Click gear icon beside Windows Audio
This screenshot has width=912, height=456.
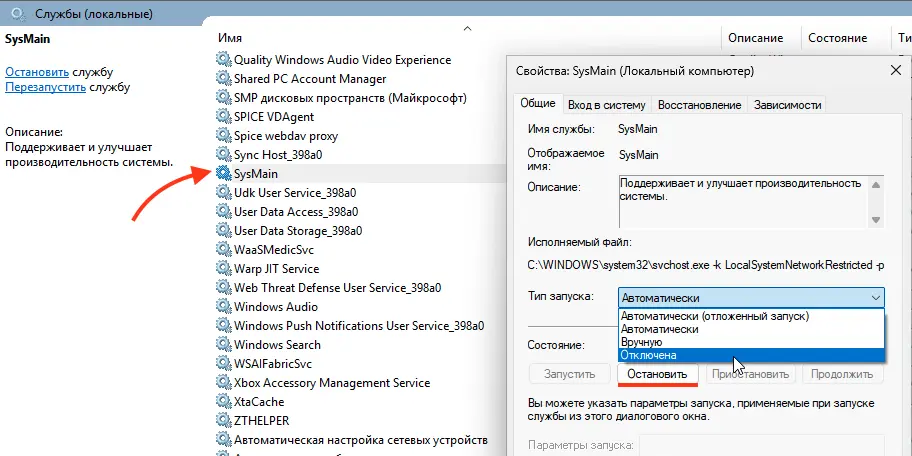(223, 307)
